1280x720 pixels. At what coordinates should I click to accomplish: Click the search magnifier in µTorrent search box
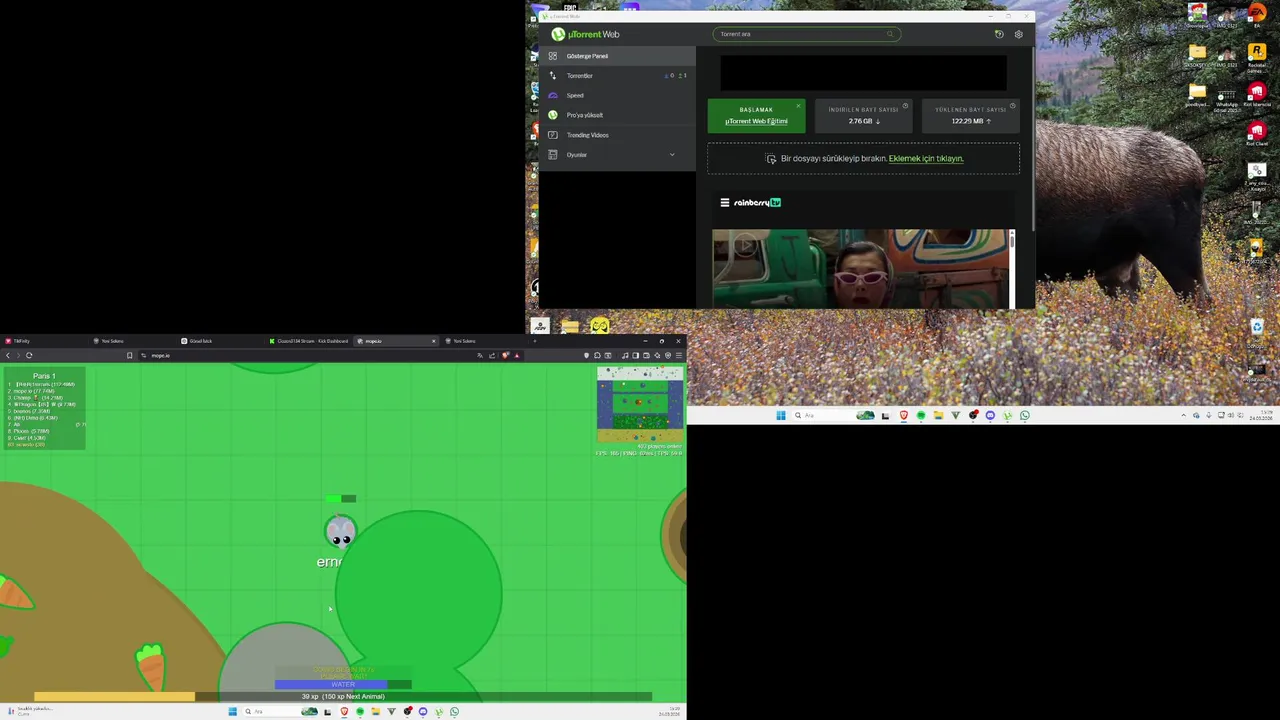click(x=889, y=34)
